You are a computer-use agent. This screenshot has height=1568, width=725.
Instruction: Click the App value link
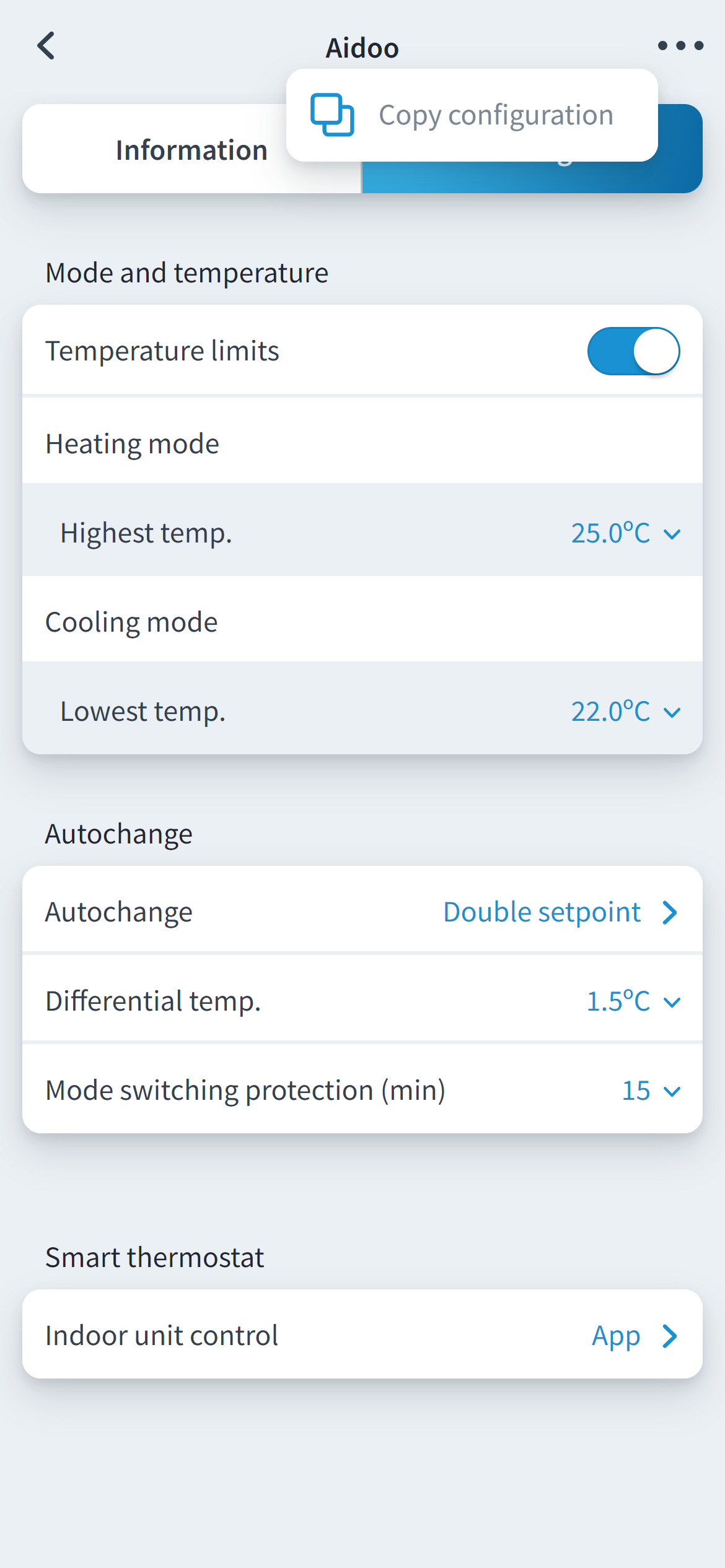615,1336
